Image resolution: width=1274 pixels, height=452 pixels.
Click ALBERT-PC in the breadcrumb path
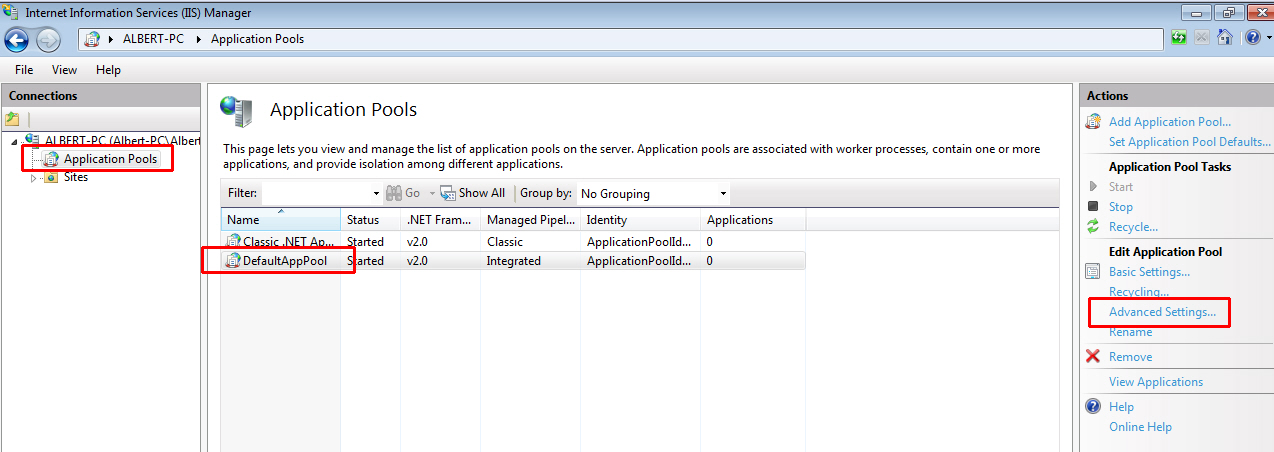[x=156, y=39]
